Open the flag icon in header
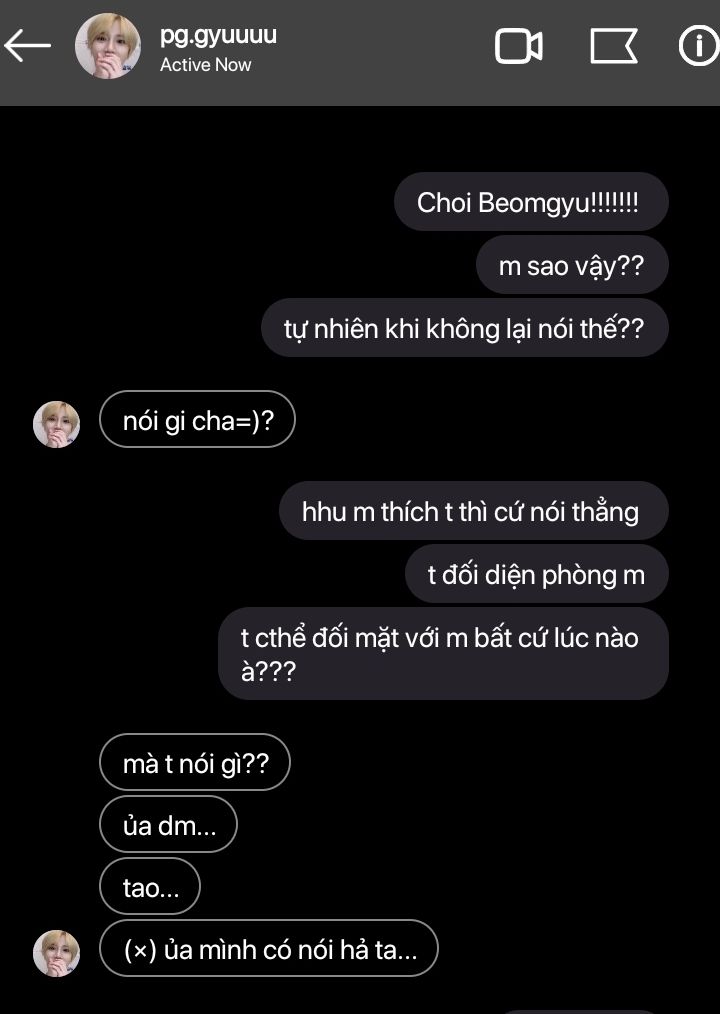The width and height of the screenshot is (720, 1014). point(613,46)
